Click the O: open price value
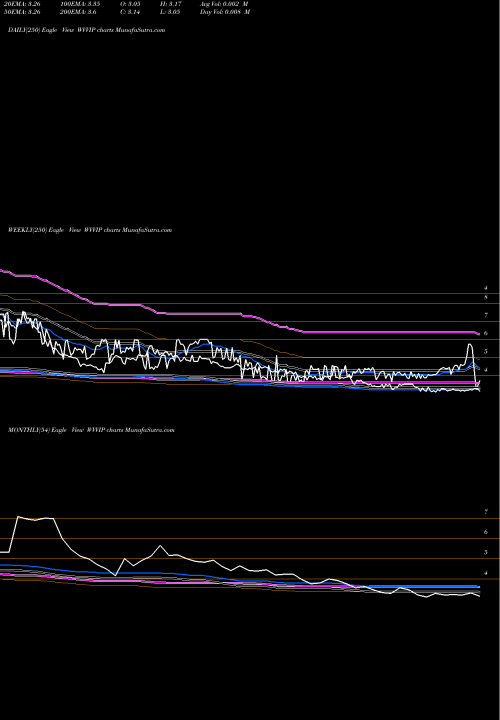This screenshot has width=500, height=720. point(130,4)
